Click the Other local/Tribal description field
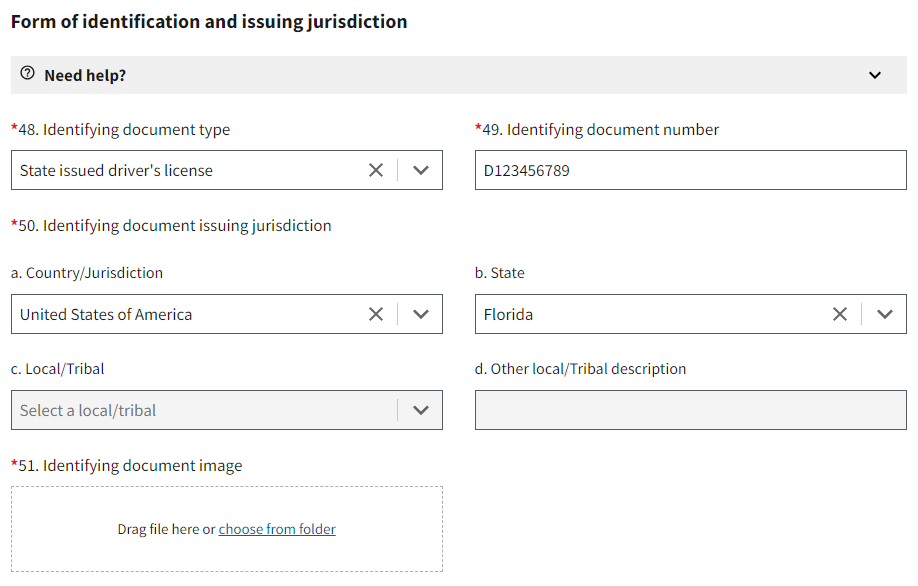This screenshot has height=586, width=918. tap(690, 410)
